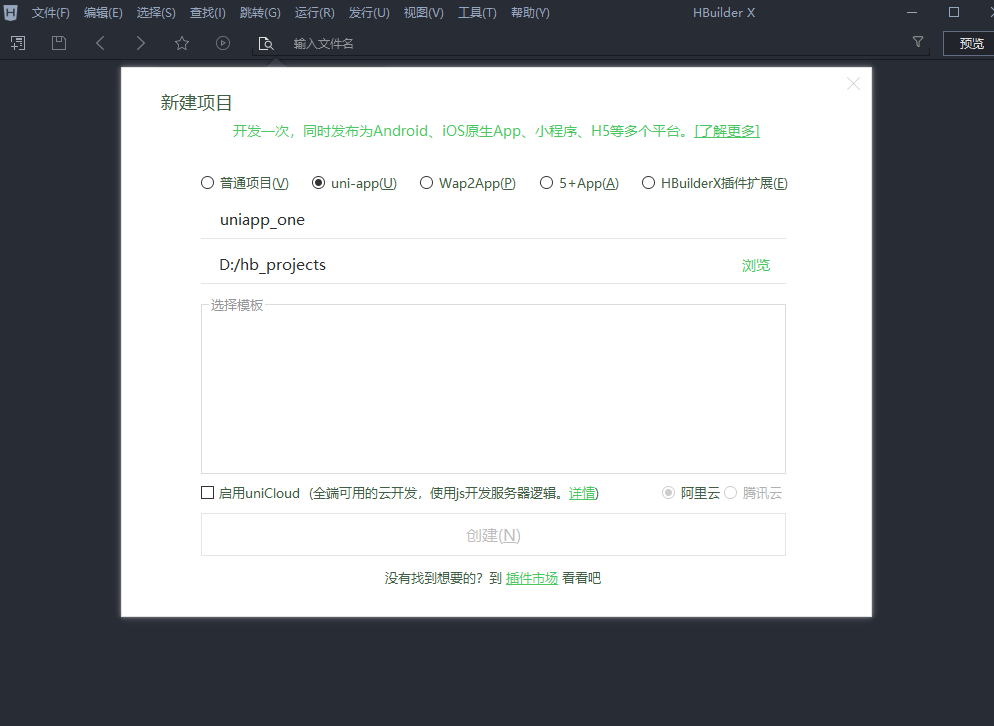Open the 选择(S) menu
The width and height of the screenshot is (994, 726).
(156, 13)
